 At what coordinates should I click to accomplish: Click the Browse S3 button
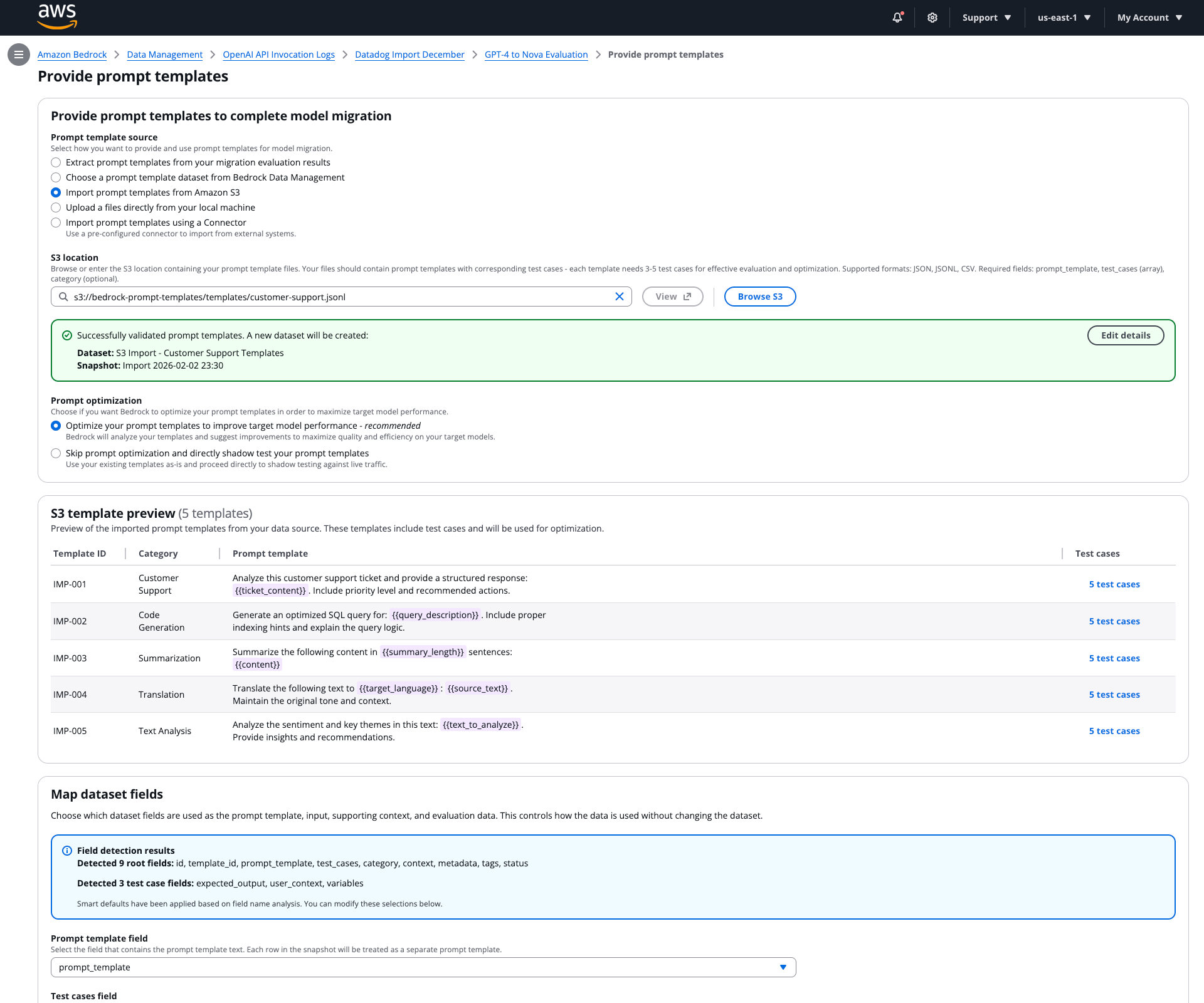[x=760, y=297]
